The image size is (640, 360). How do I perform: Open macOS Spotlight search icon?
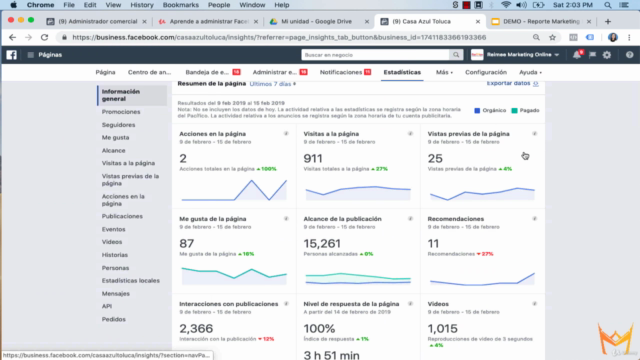tap(608, 5)
